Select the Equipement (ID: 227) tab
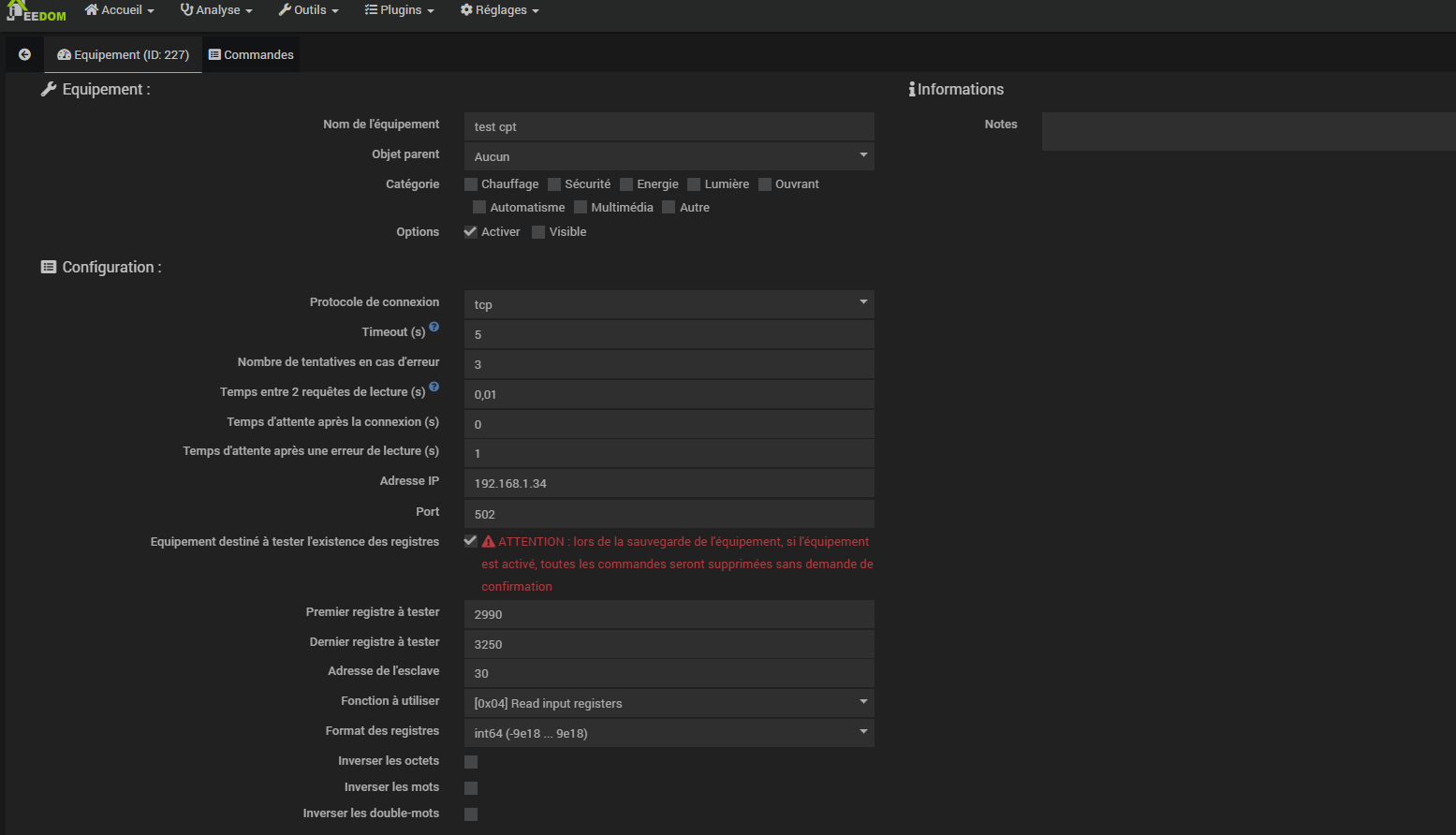Viewport: 1456px width, 835px height. (x=123, y=54)
